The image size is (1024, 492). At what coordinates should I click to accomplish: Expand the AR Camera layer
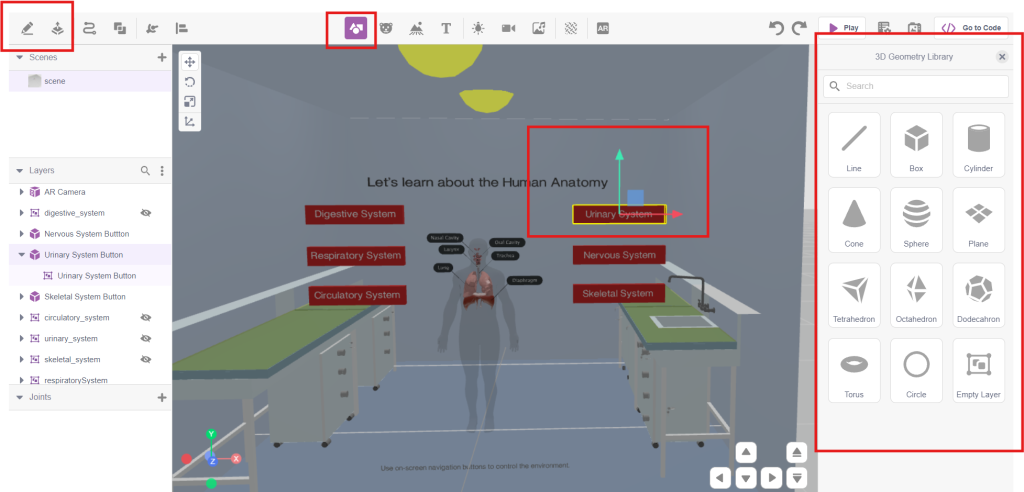pos(21,192)
